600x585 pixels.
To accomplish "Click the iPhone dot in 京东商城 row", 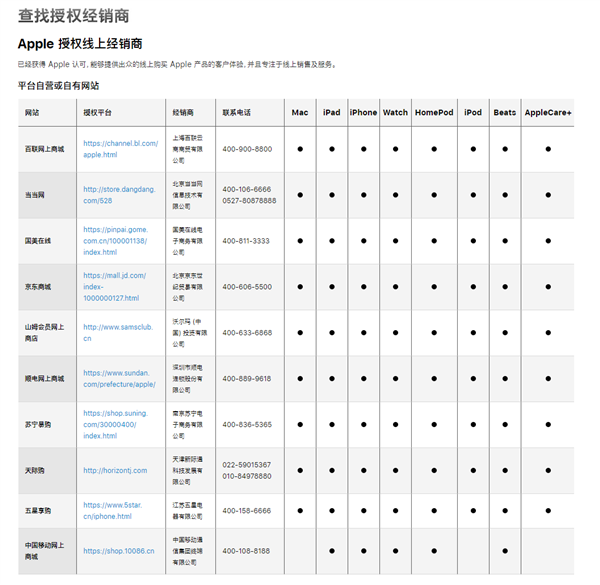I will [363, 287].
